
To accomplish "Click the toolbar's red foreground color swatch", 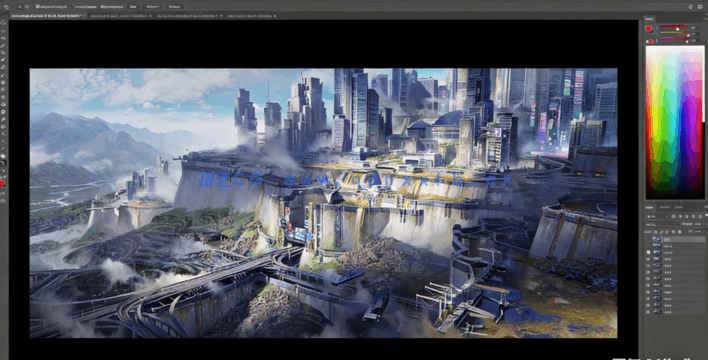I will (2, 183).
